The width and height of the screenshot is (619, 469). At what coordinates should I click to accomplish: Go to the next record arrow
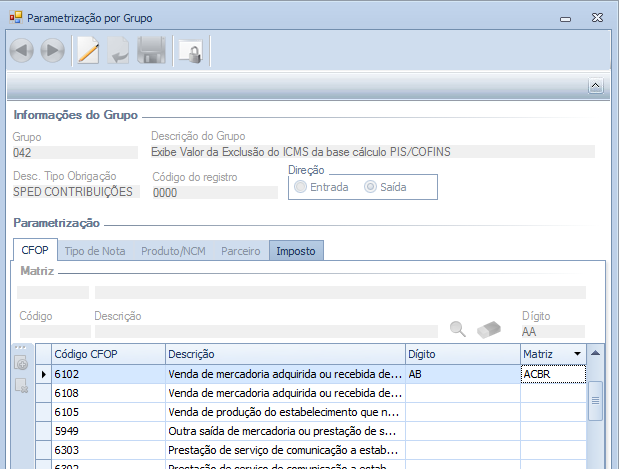[x=53, y=51]
